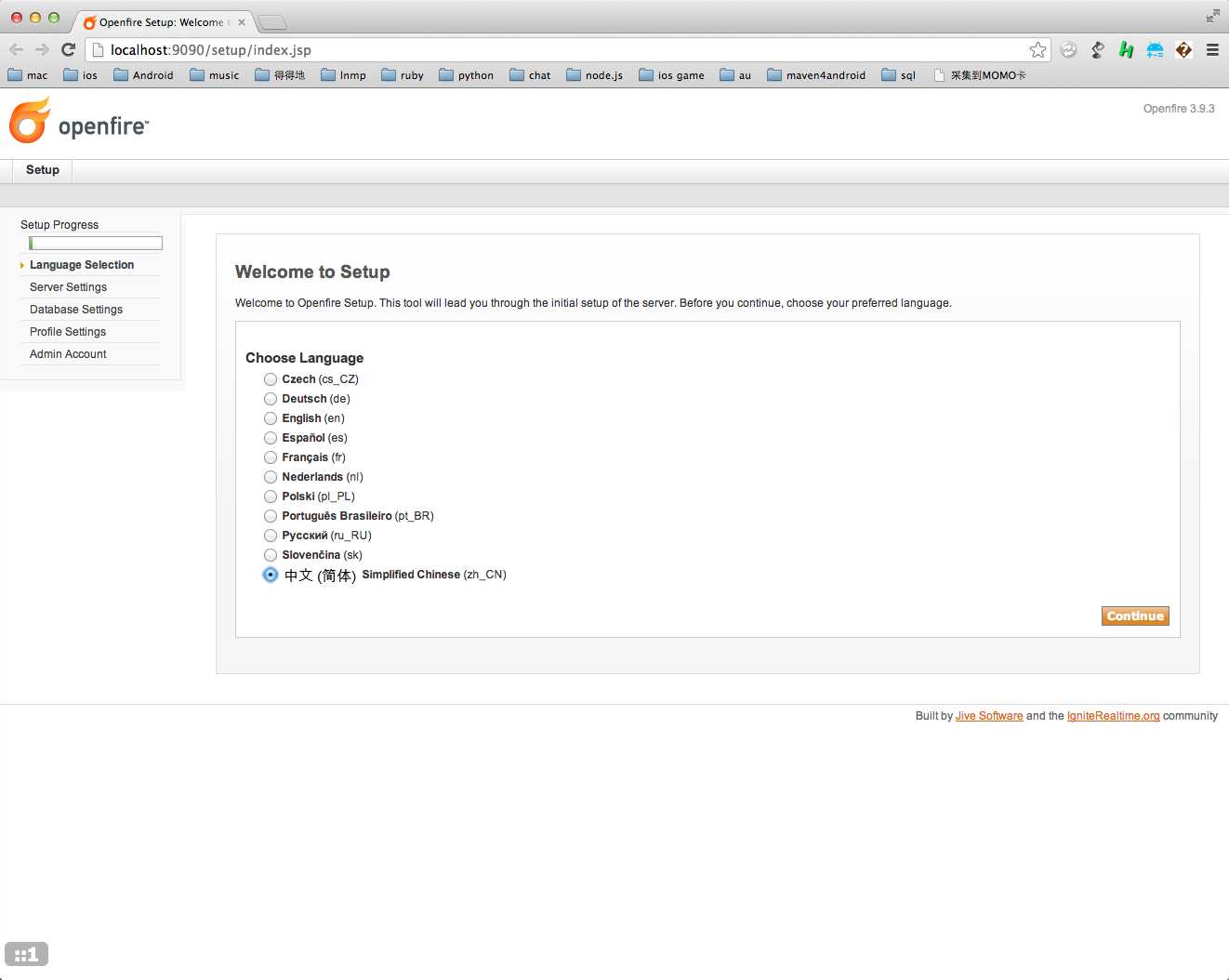Screen dimensions: 1229x980
Task: Open the Jive Software link
Action: [x=989, y=716]
